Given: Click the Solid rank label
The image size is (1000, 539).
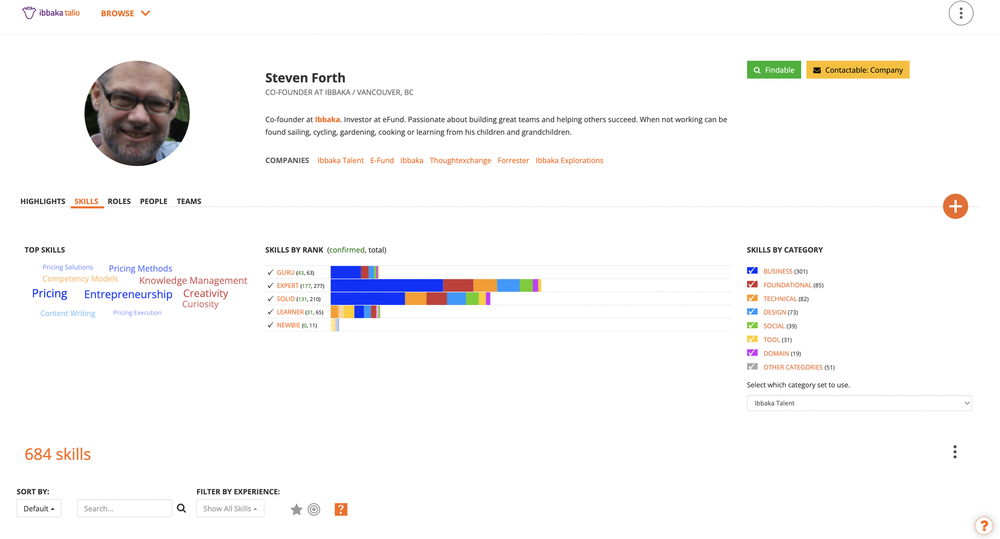Looking at the screenshot, I should pyautogui.click(x=286, y=299).
